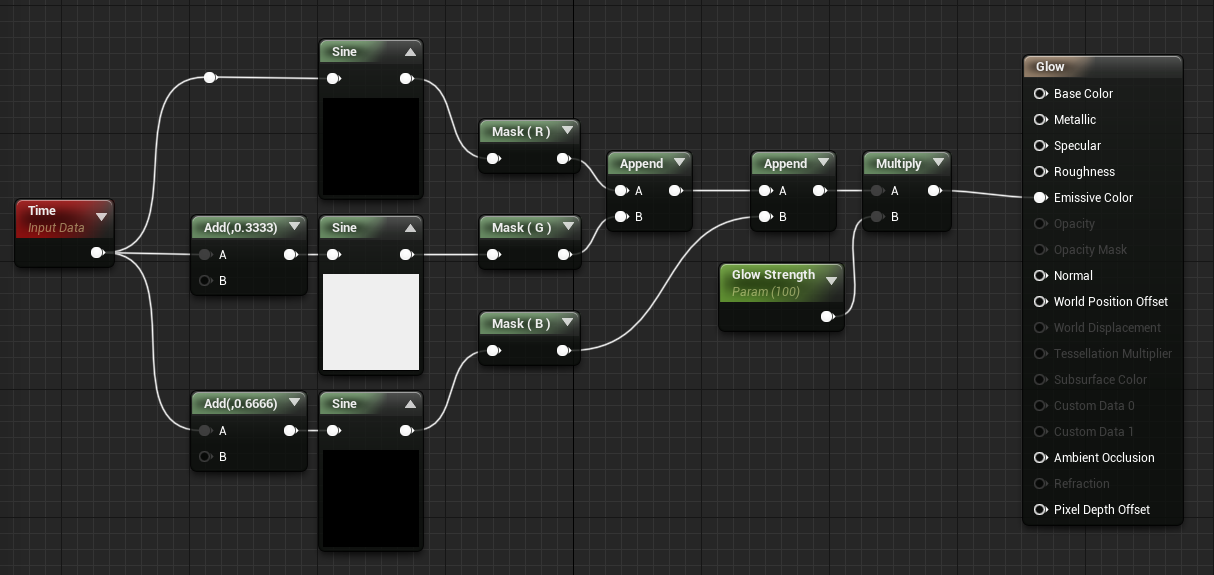Click Add(,0.3333) node output pin
This screenshot has height=575, width=1214.
pyautogui.click(x=290, y=255)
